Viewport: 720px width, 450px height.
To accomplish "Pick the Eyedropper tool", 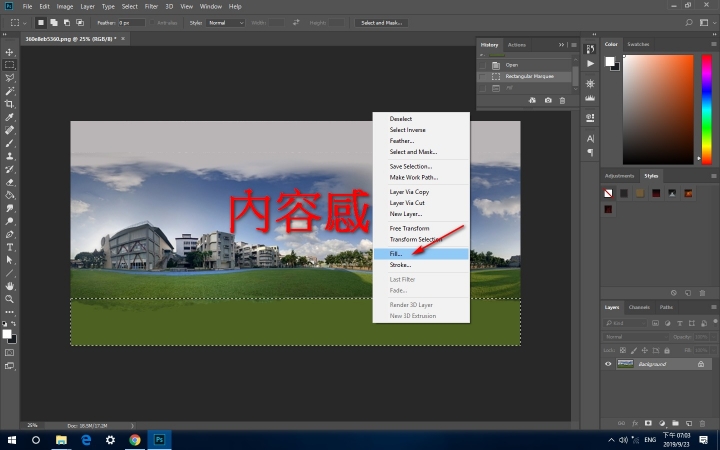I will (10, 117).
